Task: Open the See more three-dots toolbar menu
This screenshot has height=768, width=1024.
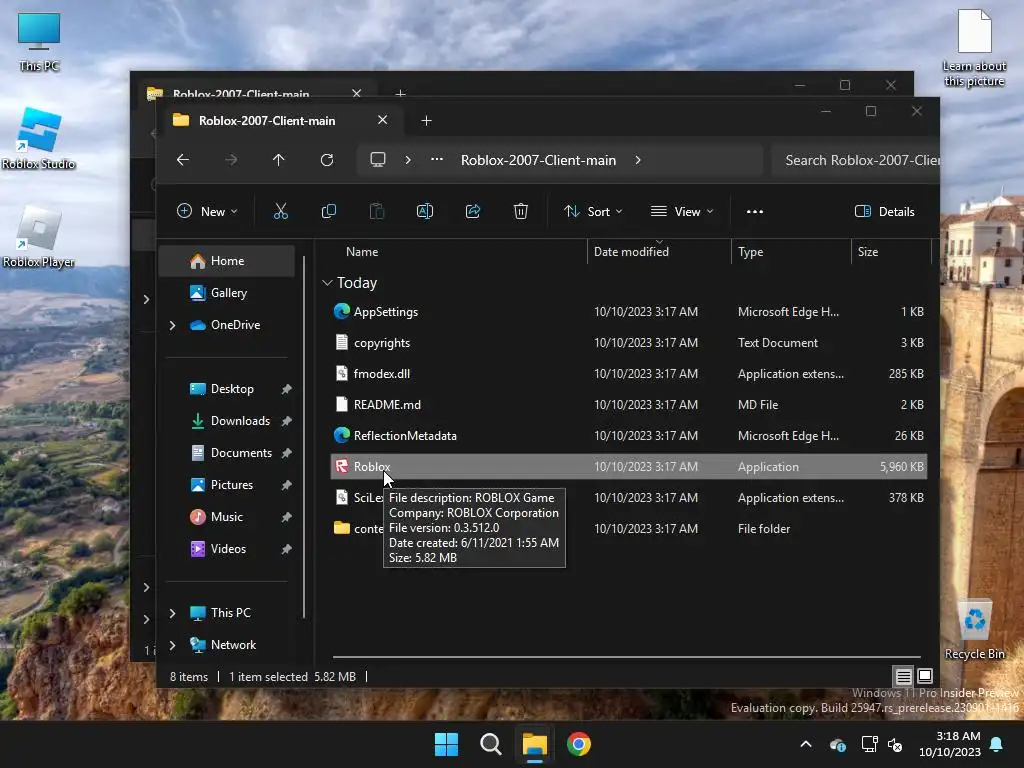Action: coord(755,211)
